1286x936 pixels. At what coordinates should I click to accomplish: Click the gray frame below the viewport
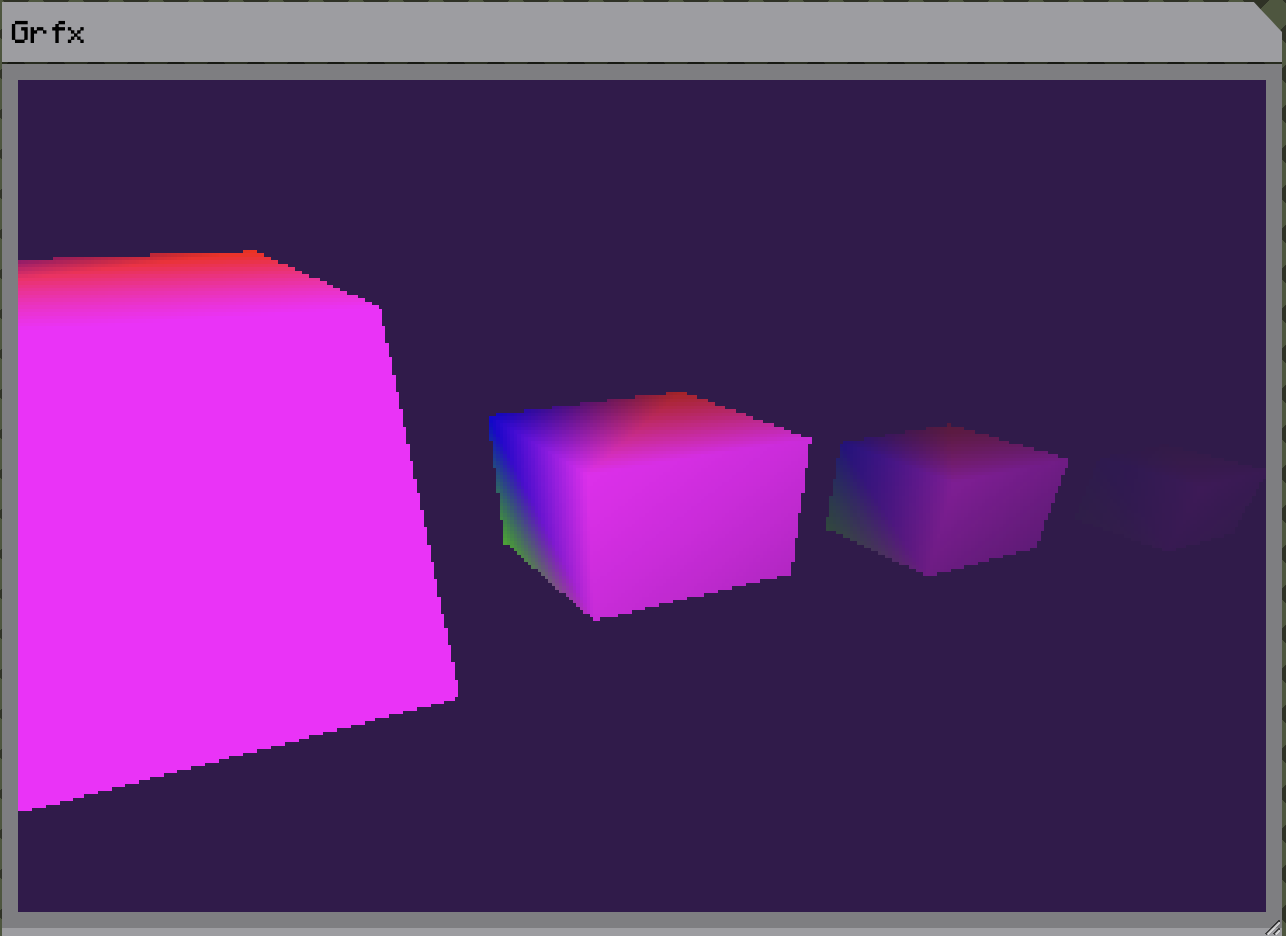point(640,920)
